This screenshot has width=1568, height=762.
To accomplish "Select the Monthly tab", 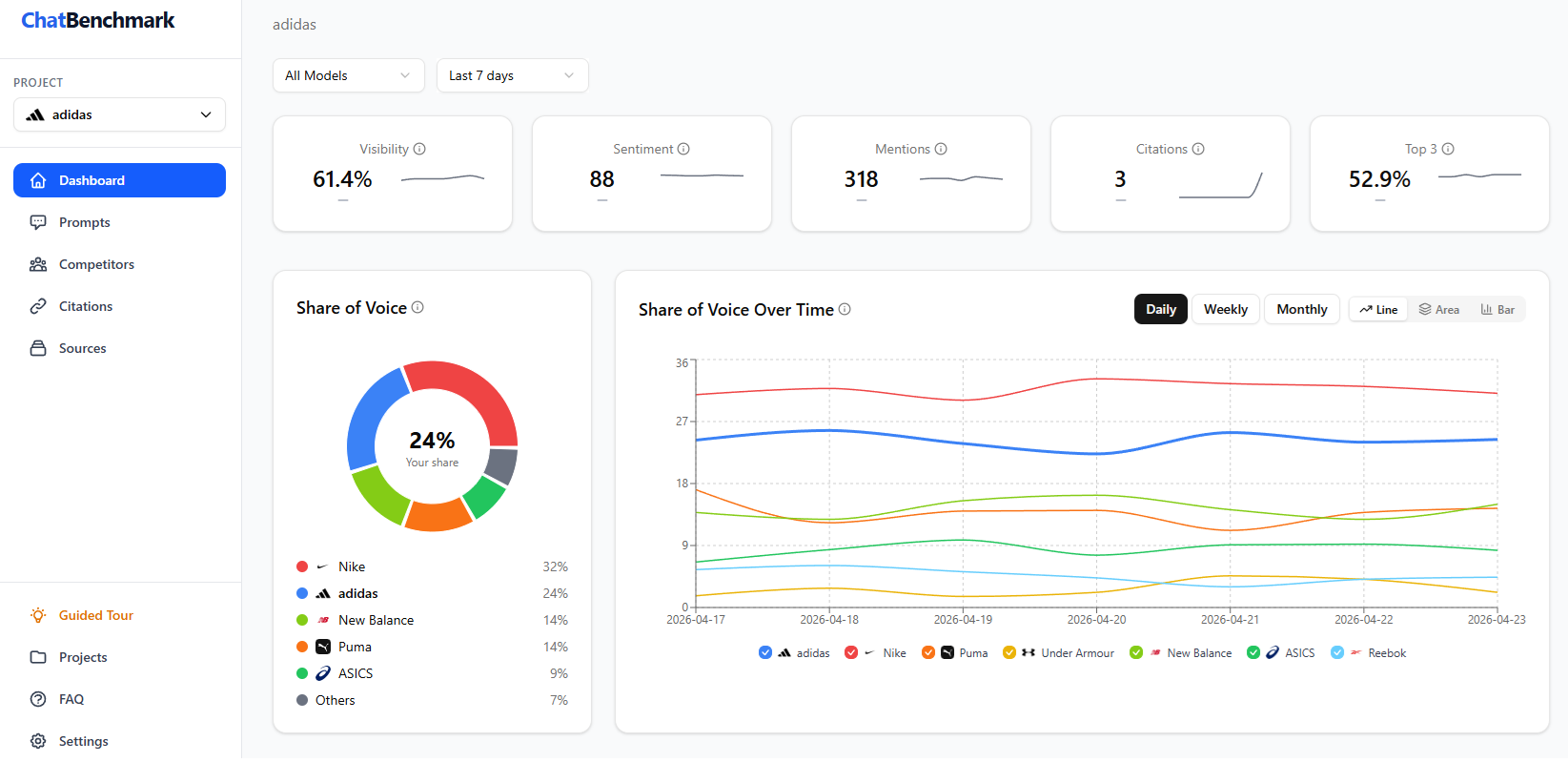I will (x=1302, y=309).
